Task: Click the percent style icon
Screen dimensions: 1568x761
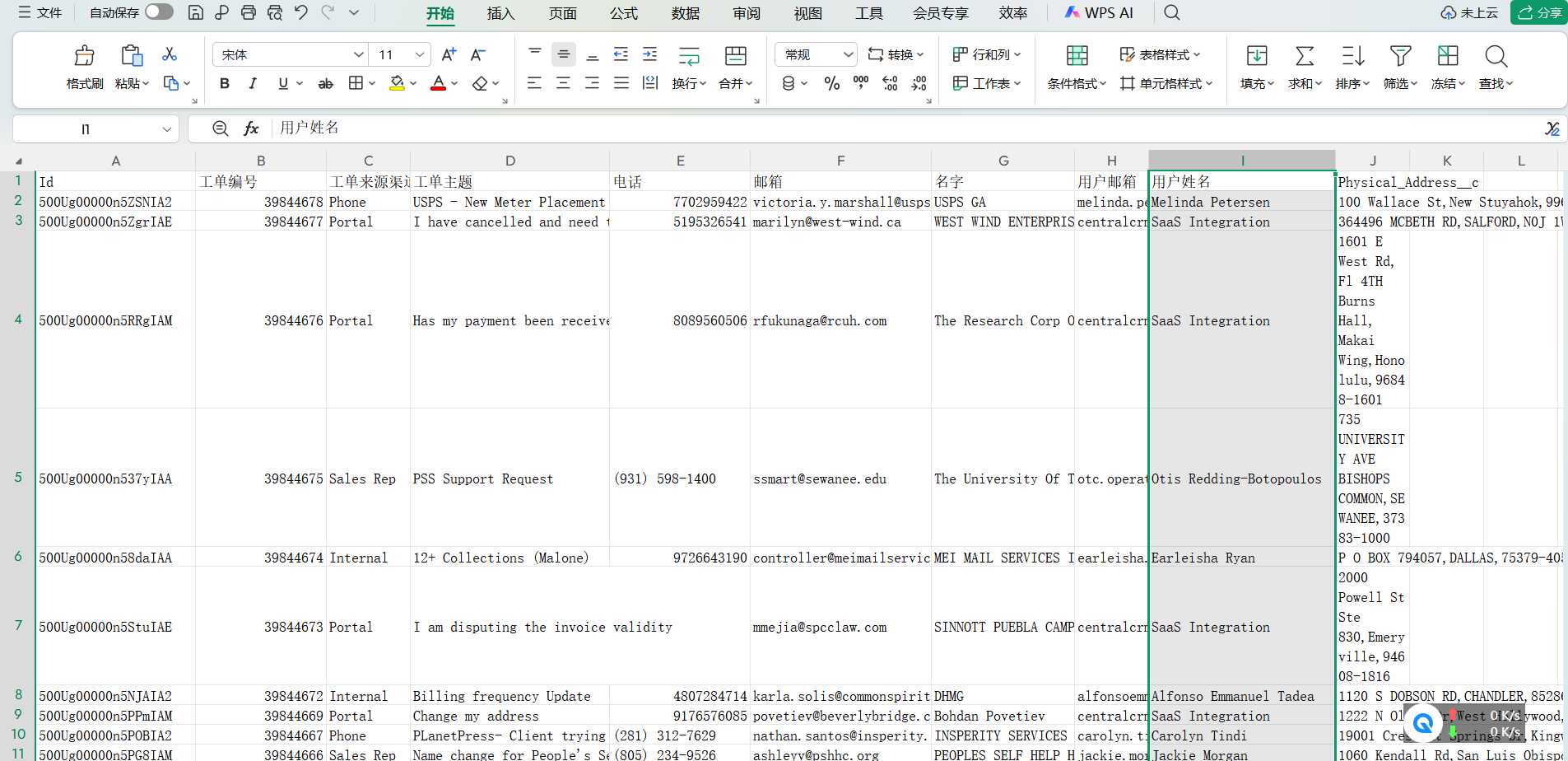Action: tap(832, 83)
